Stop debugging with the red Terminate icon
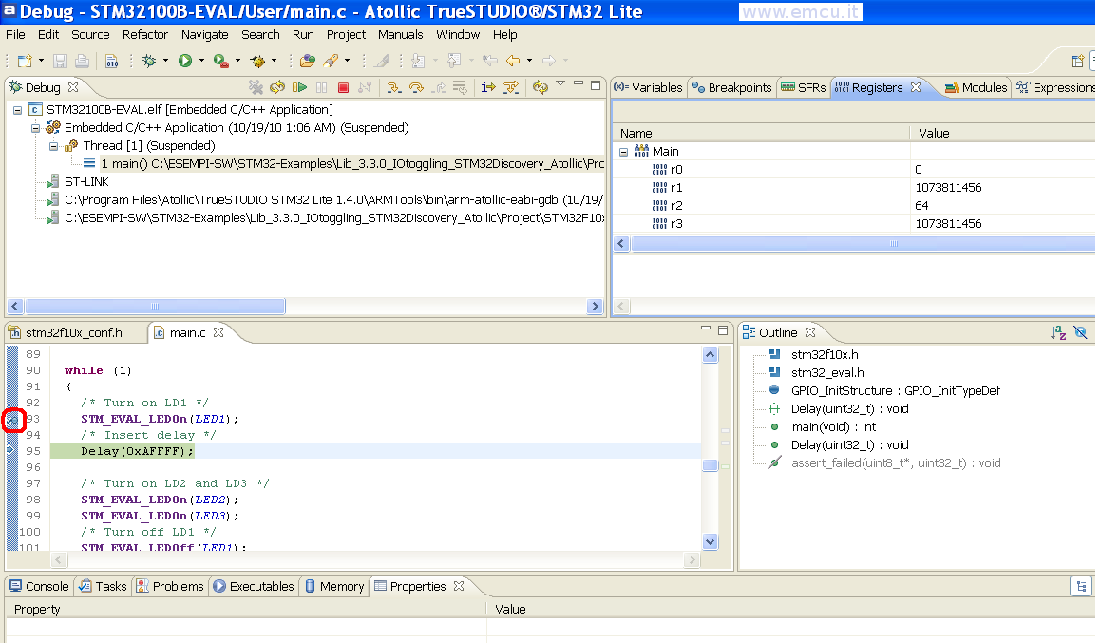 click(343, 87)
